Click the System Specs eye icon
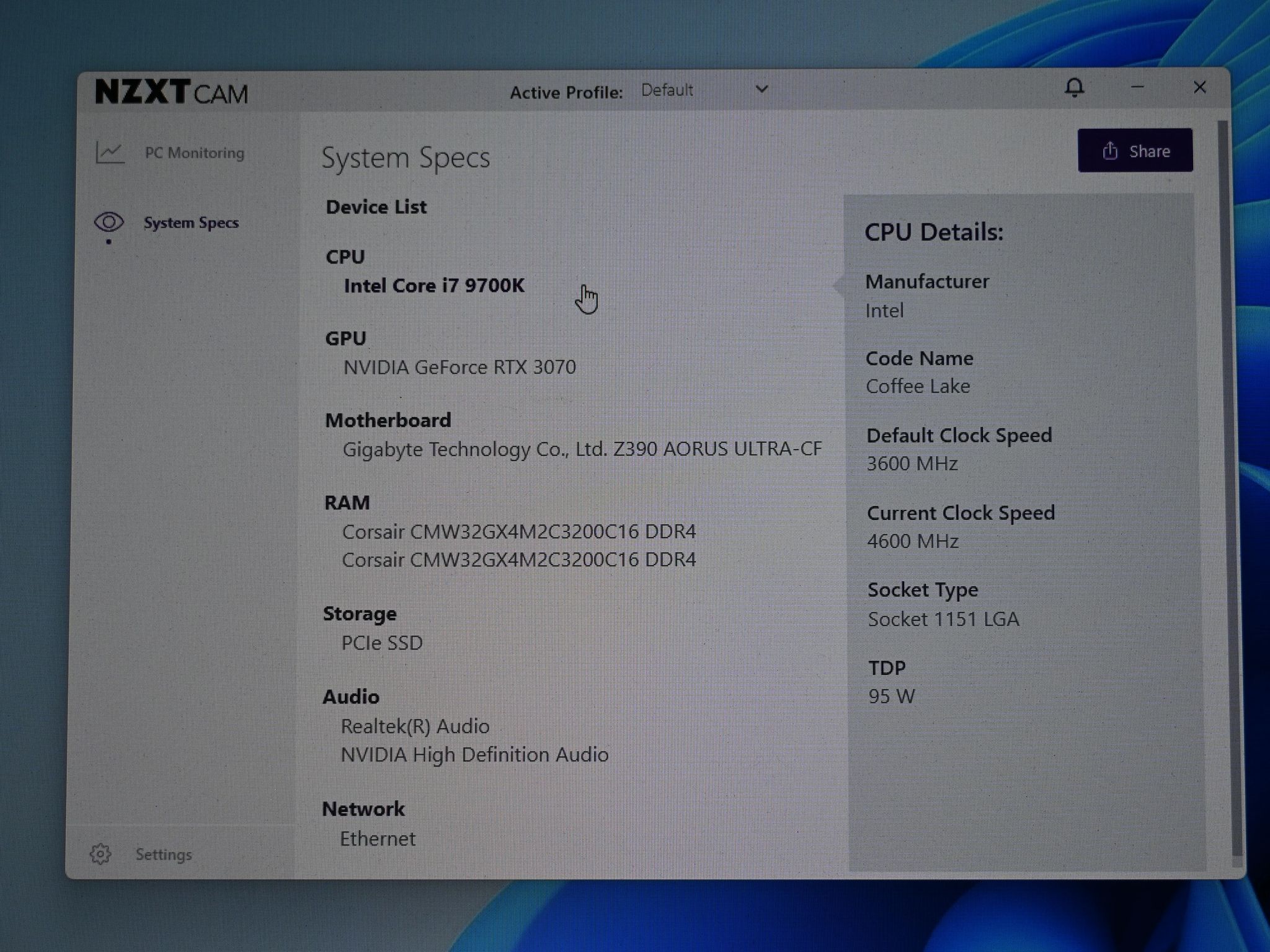Screen dimensions: 1270x952 [x=109, y=222]
